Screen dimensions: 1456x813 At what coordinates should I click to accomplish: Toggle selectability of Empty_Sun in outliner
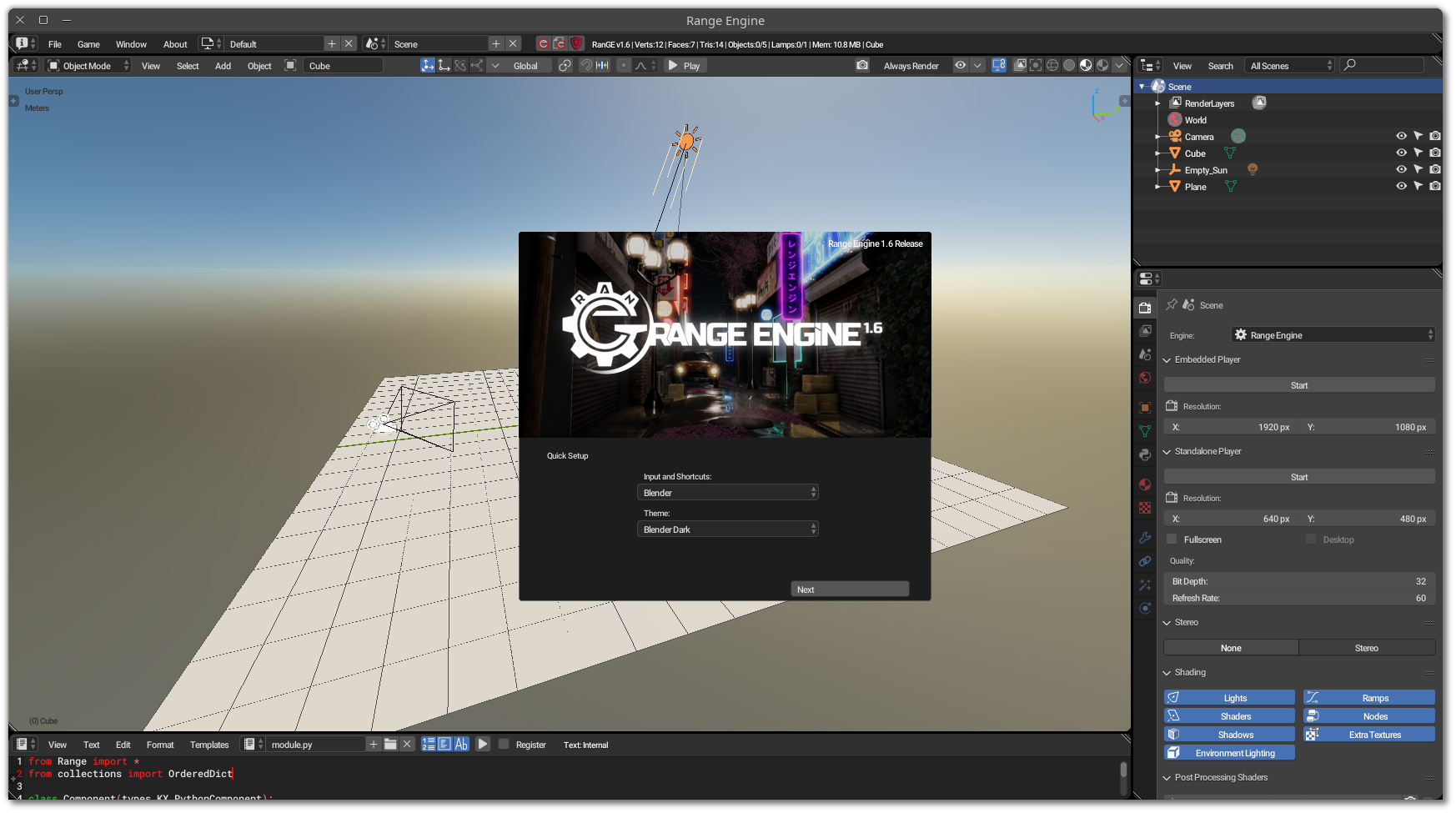[x=1418, y=169]
